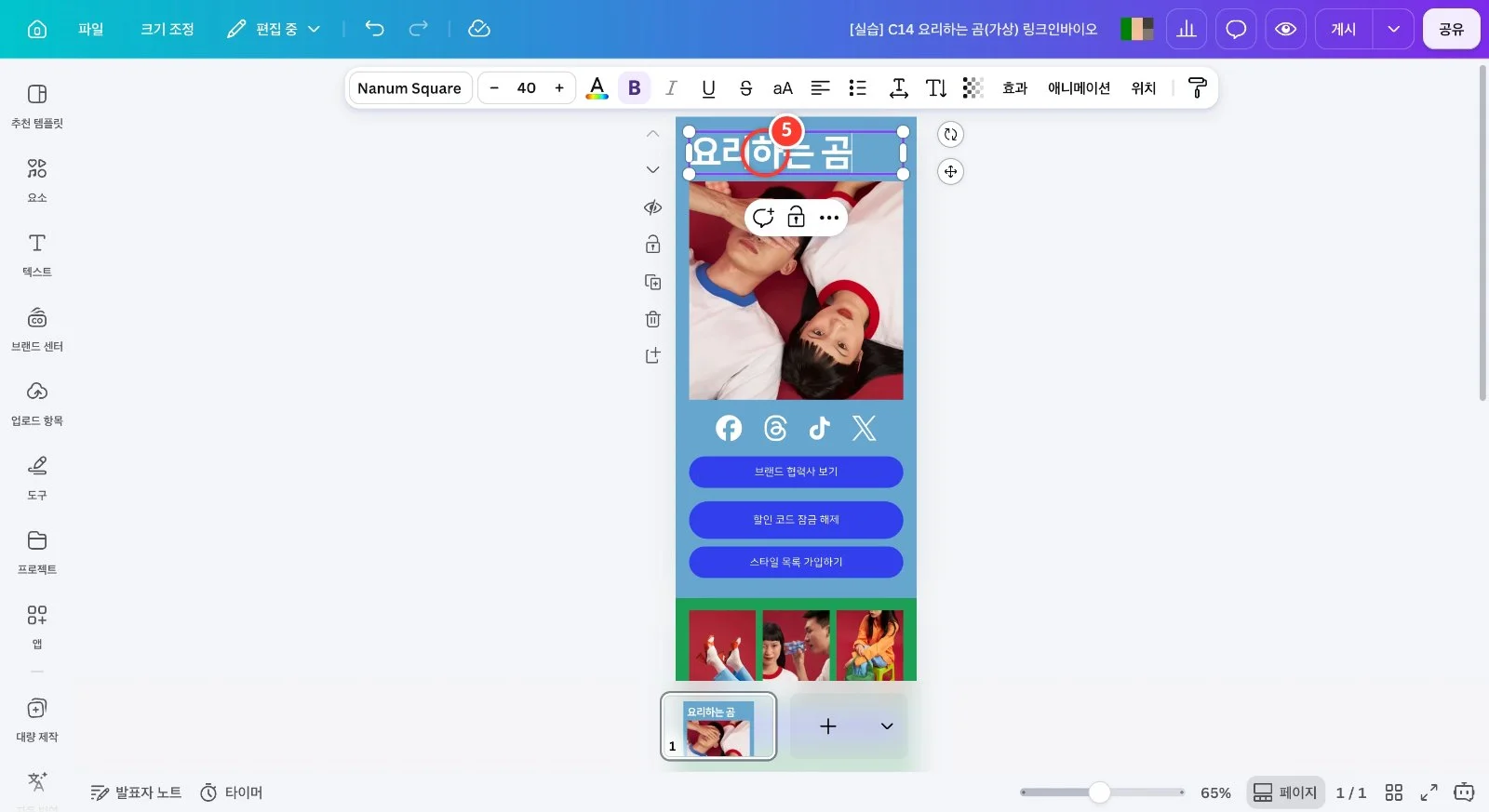
Task: Change text alignment
Action: tap(820, 88)
